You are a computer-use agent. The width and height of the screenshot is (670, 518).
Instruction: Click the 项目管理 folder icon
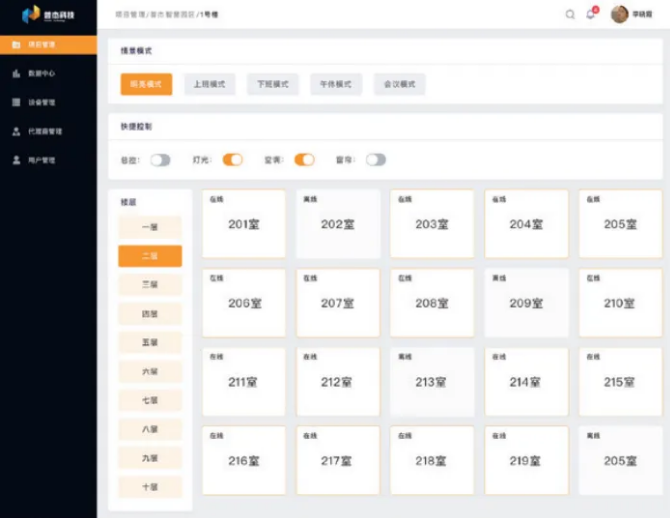click(x=16, y=44)
